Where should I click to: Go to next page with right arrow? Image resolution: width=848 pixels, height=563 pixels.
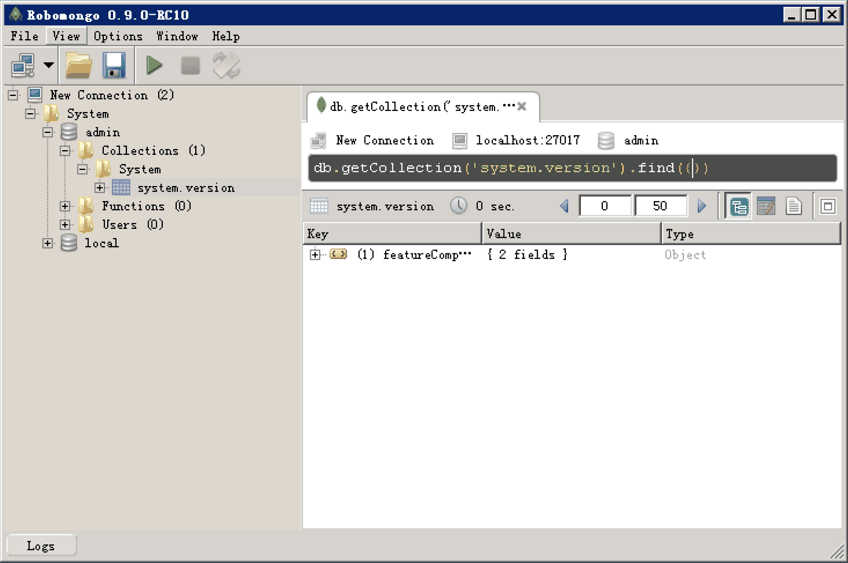click(x=702, y=206)
